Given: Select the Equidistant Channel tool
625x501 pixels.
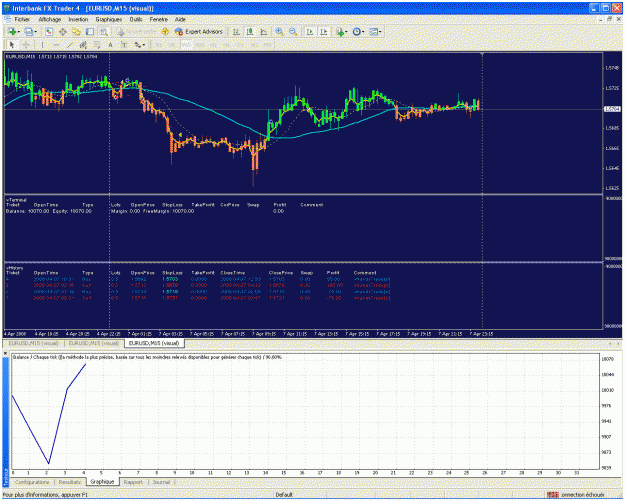Looking at the screenshot, I should pyautogui.click(x=83, y=45).
